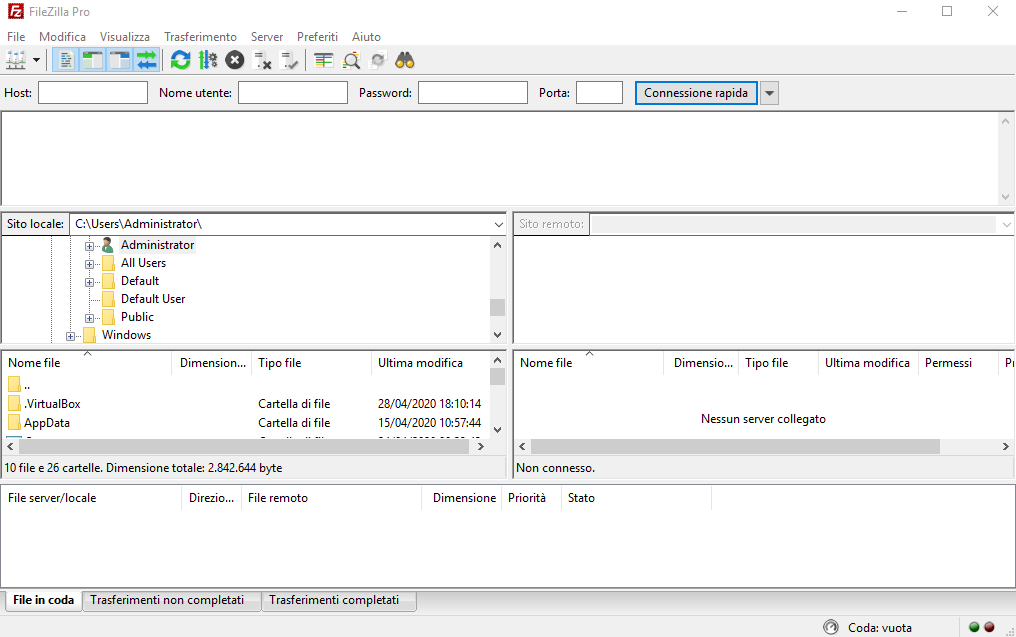Open the Site Manager dropdown arrow
This screenshot has width=1016, height=637.
(36, 60)
